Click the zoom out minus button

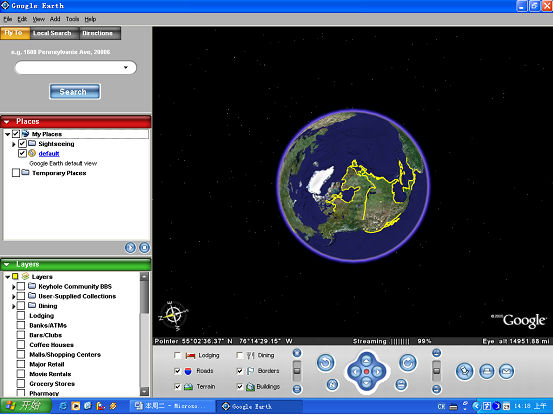tap(297, 389)
